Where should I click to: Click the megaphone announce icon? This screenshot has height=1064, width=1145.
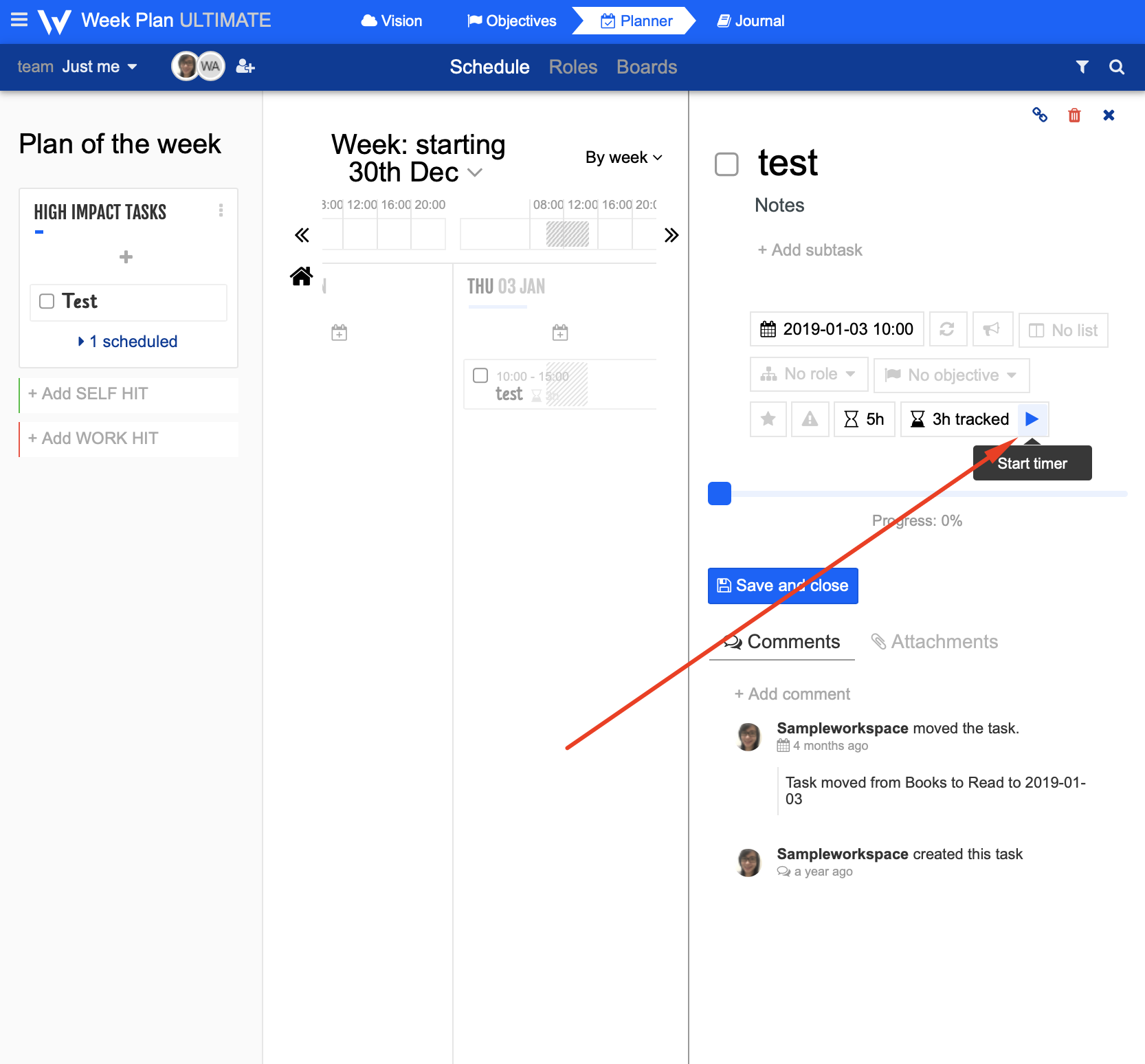point(992,329)
